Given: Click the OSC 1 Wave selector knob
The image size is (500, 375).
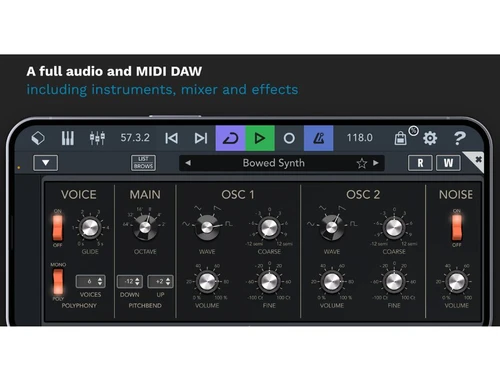Looking at the screenshot, I should point(207,228).
